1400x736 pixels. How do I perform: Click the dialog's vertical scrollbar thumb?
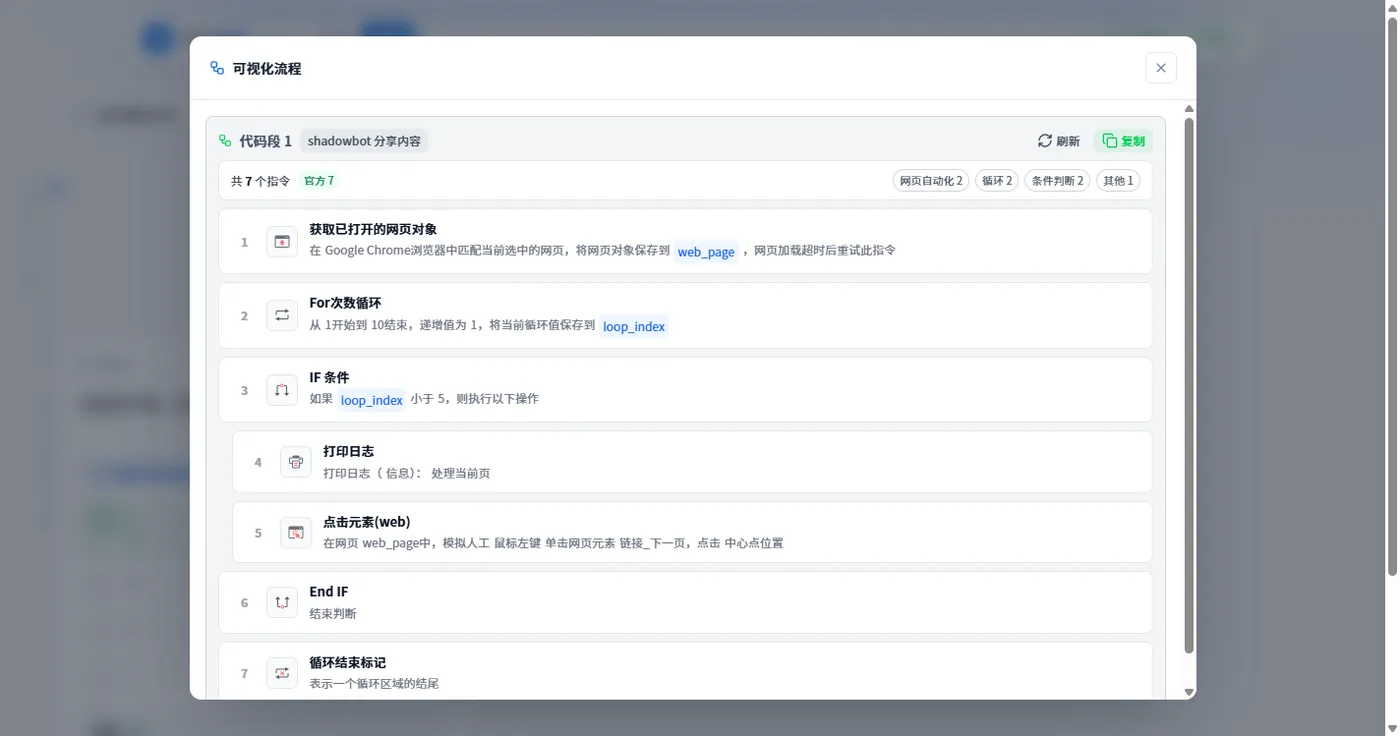[1189, 386]
